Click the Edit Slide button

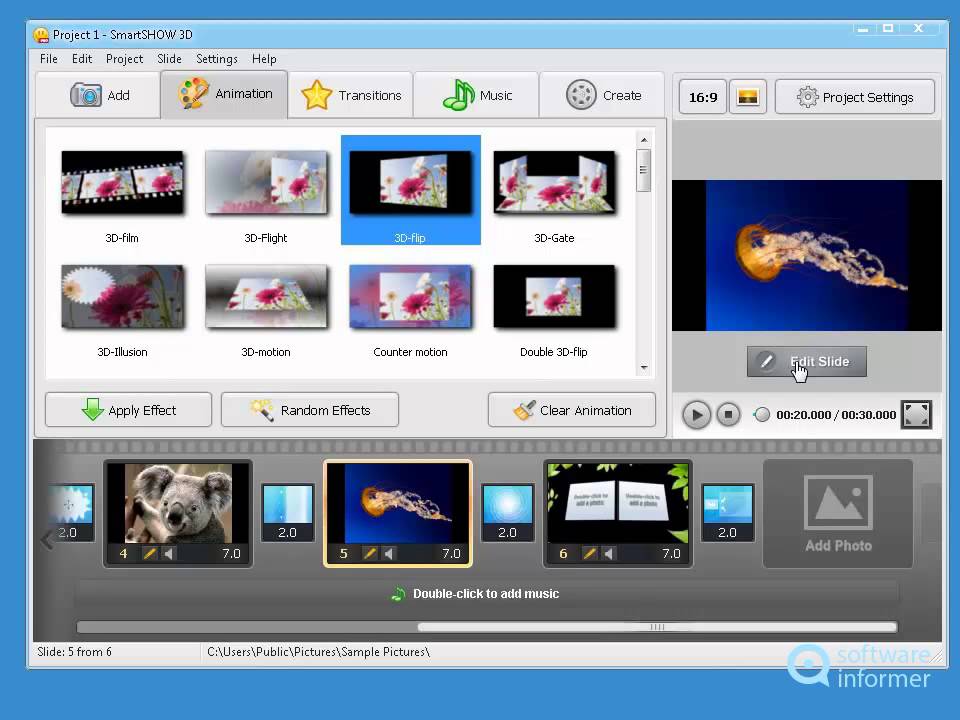tap(807, 361)
